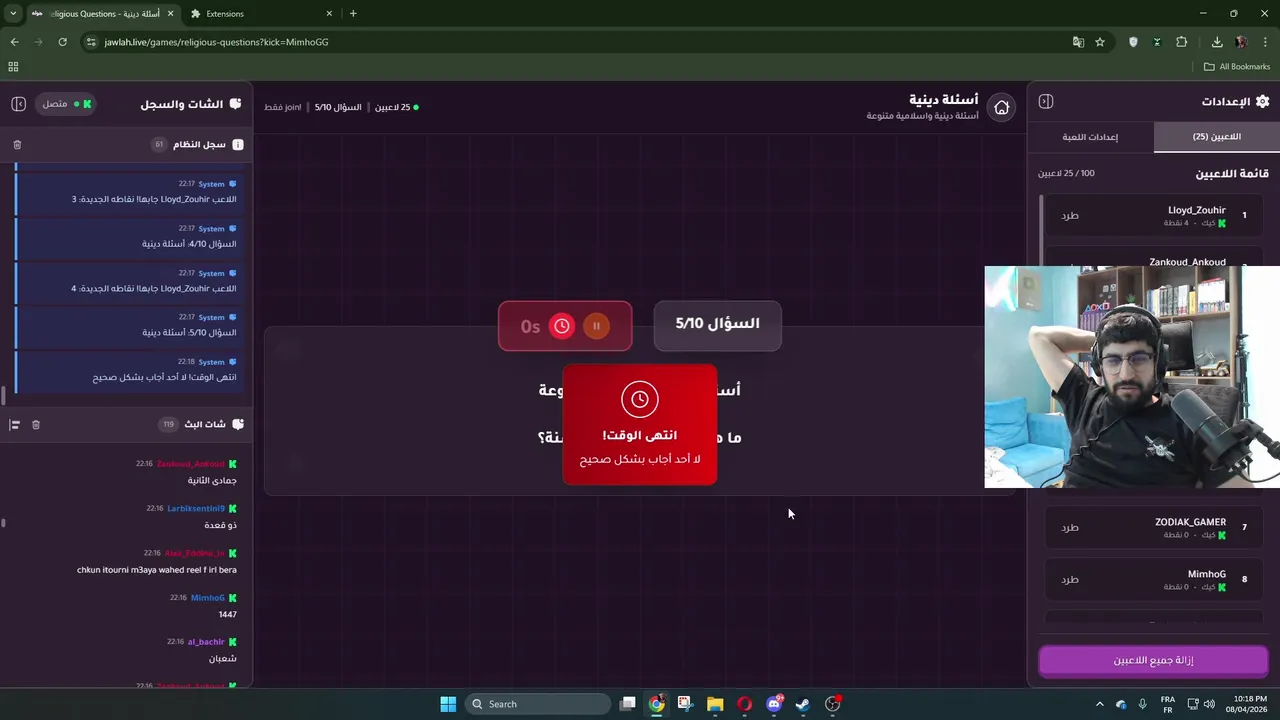Toggle stream chat layout icon
The image size is (1280, 720).
coord(15,425)
